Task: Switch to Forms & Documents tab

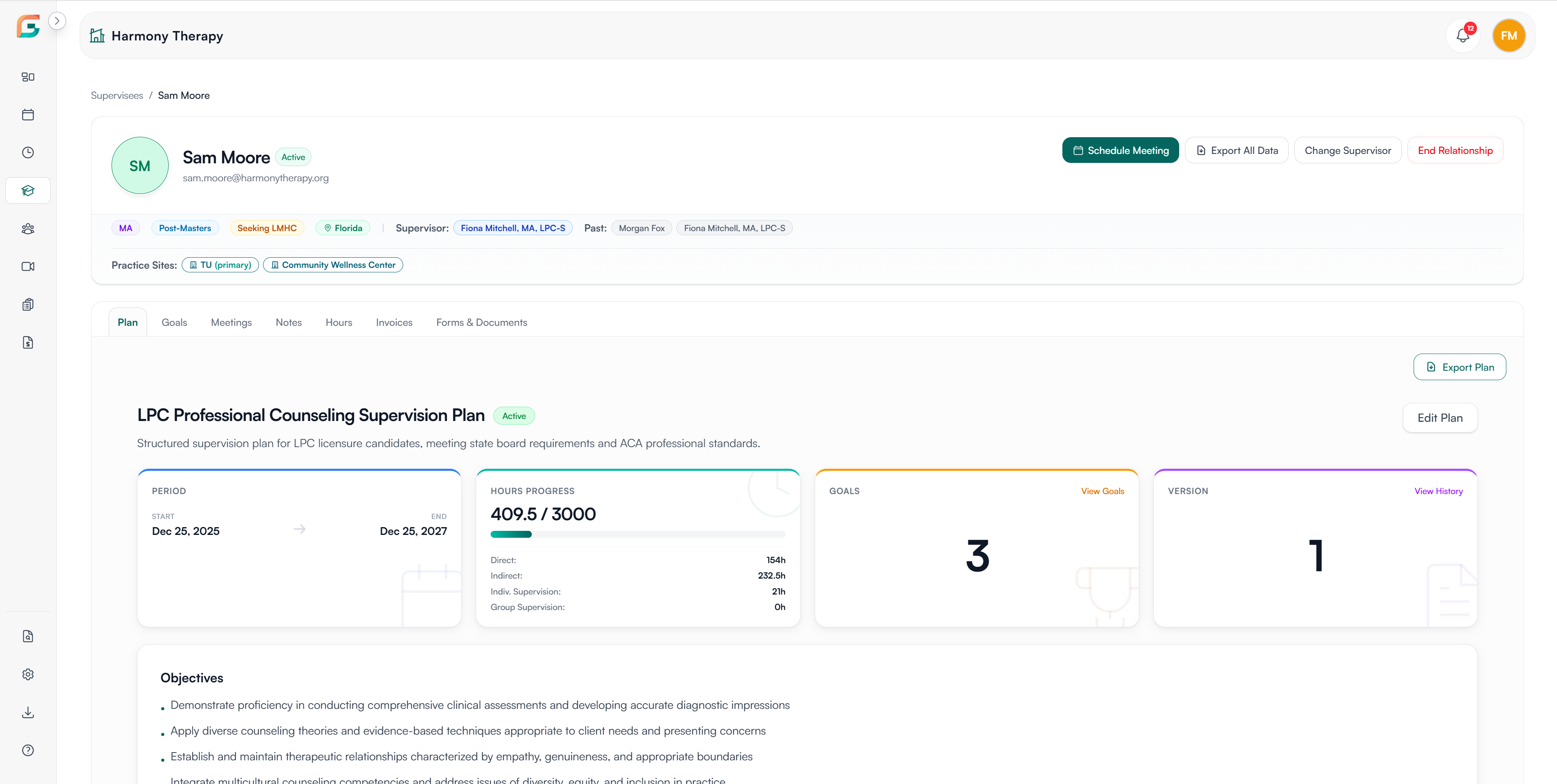Action: 481,322
